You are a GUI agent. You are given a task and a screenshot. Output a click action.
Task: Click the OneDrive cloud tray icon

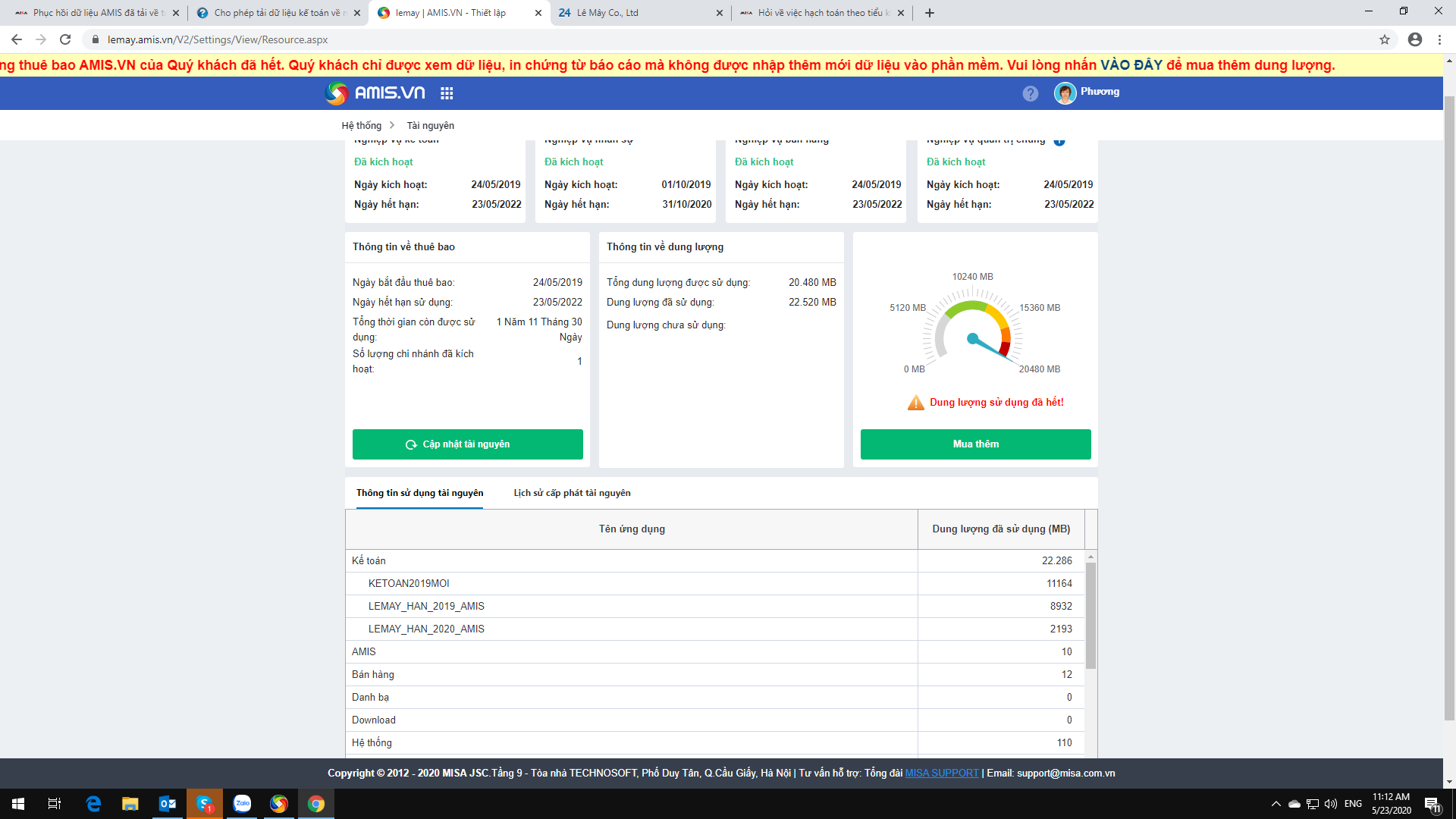(1294, 804)
